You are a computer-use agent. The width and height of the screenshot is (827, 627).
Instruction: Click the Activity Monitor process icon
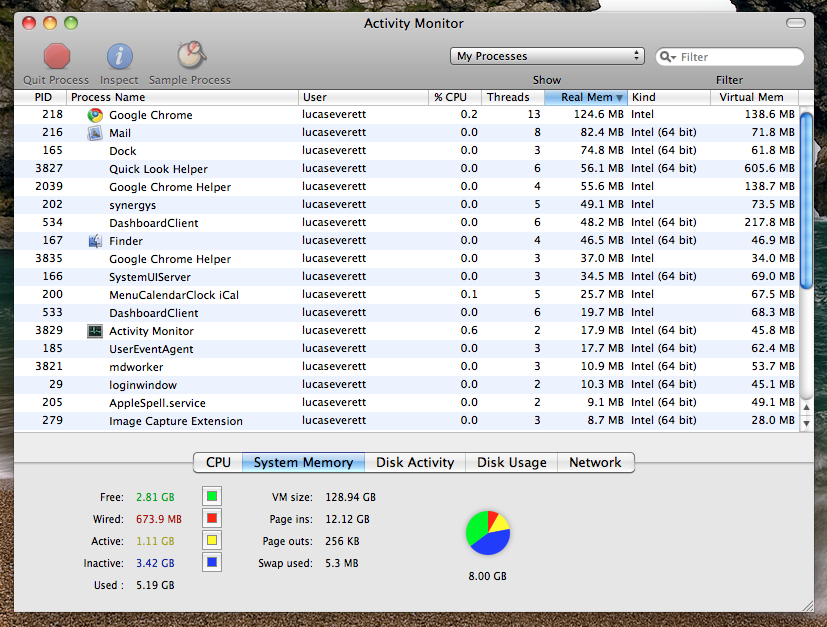click(95, 331)
